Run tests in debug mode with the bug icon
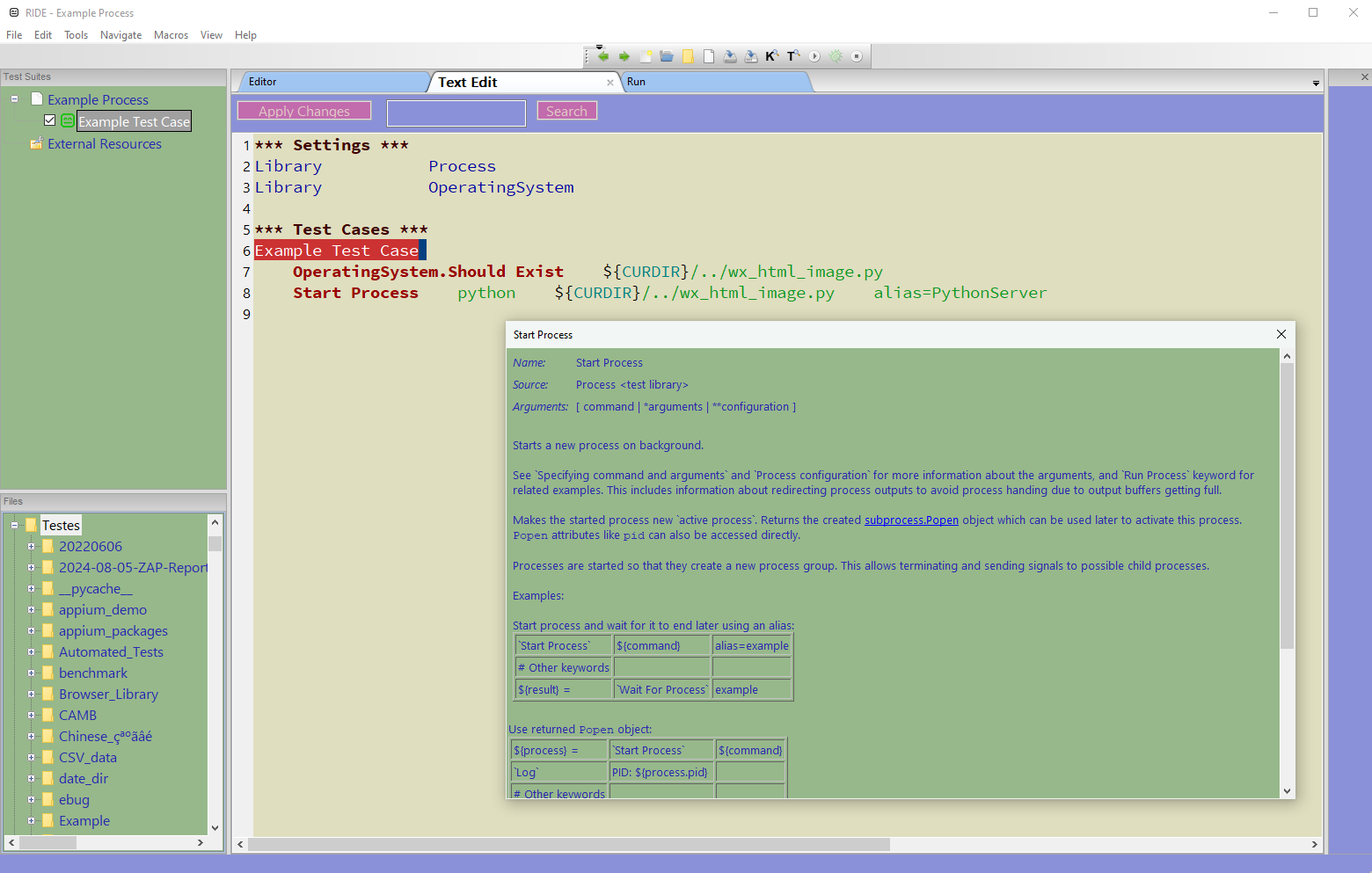This screenshot has width=1372, height=873. click(836, 56)
